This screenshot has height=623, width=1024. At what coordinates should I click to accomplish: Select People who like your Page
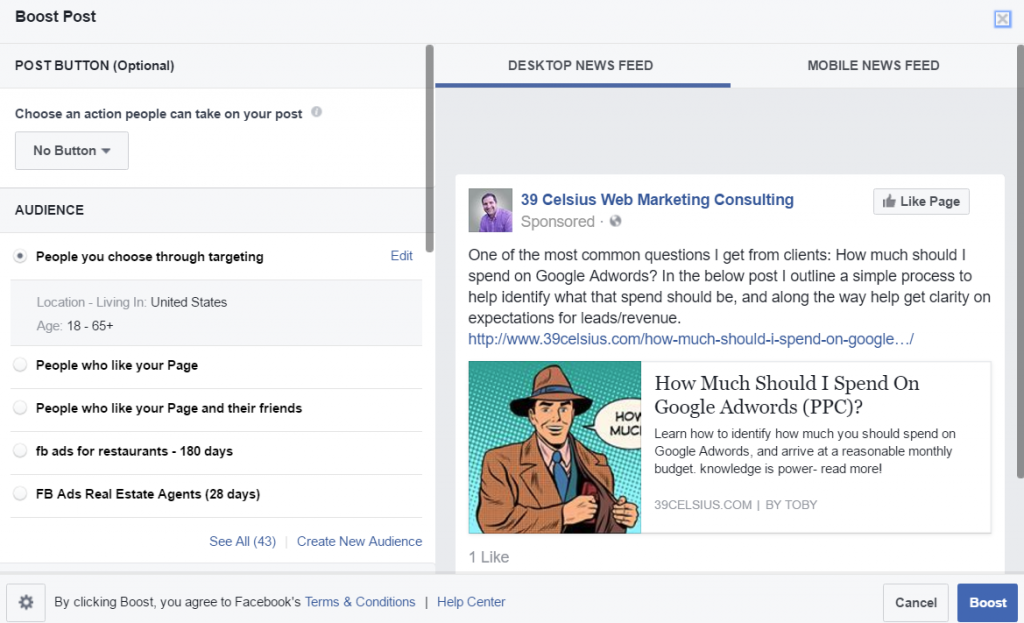point(20,365)
